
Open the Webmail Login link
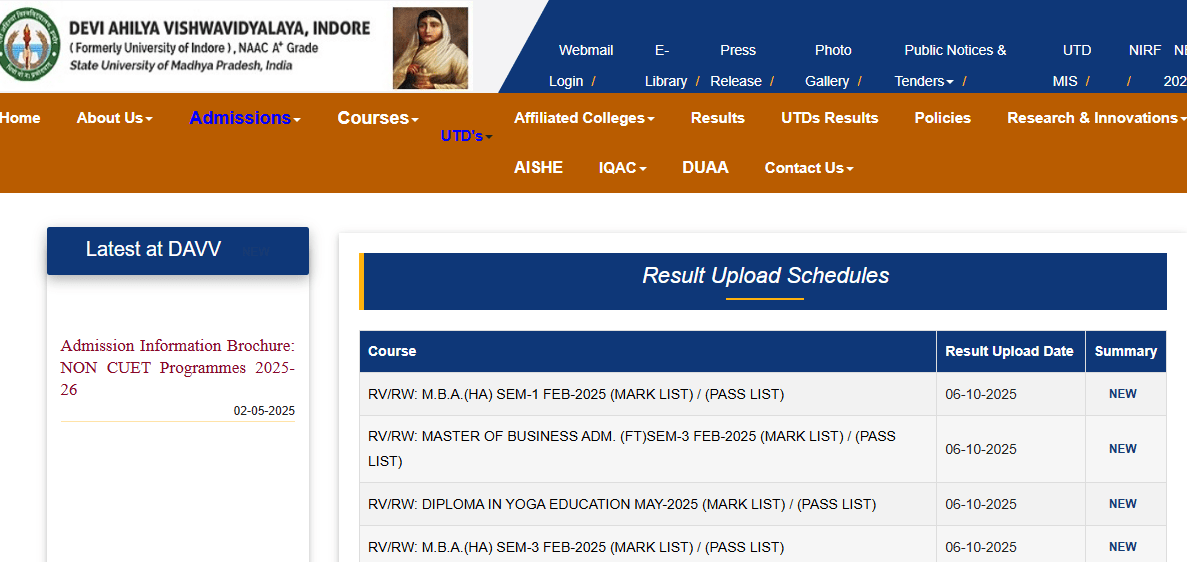(585, 65)
